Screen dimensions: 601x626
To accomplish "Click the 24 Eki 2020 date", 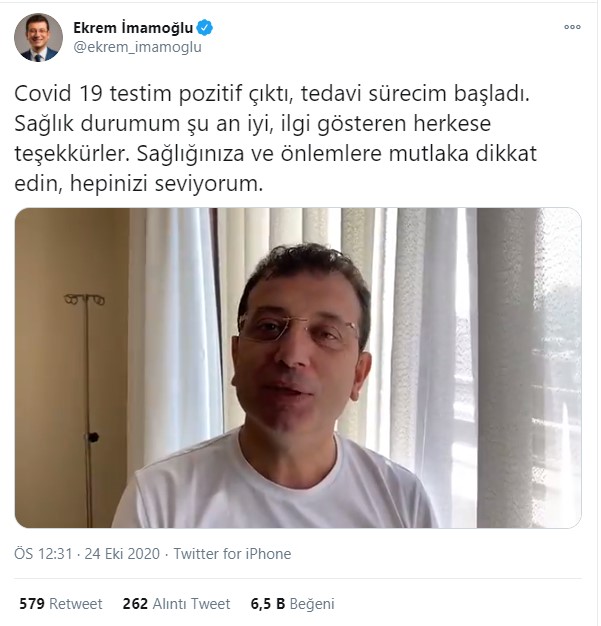I will [122, 554].
